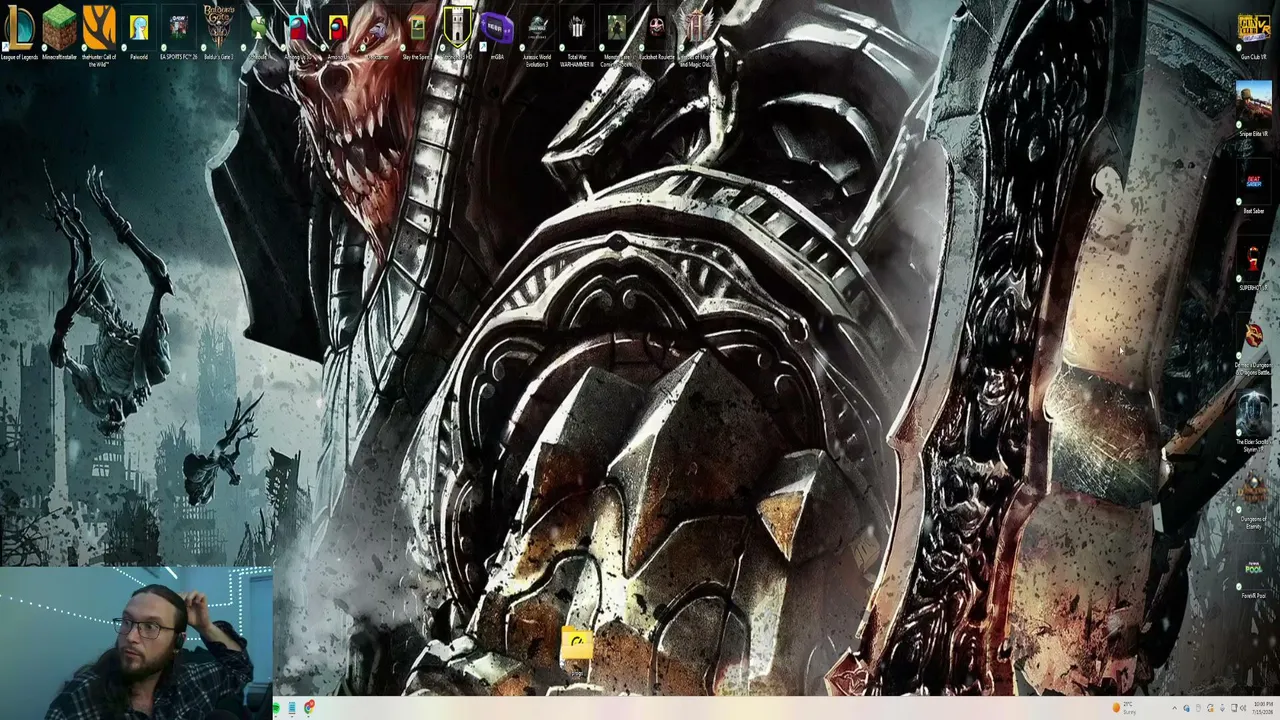The height and width of the screenshot is (720, 1280).
Task: Launch the Beat Saber desktop icon
Action: [x=1254, y=187]
